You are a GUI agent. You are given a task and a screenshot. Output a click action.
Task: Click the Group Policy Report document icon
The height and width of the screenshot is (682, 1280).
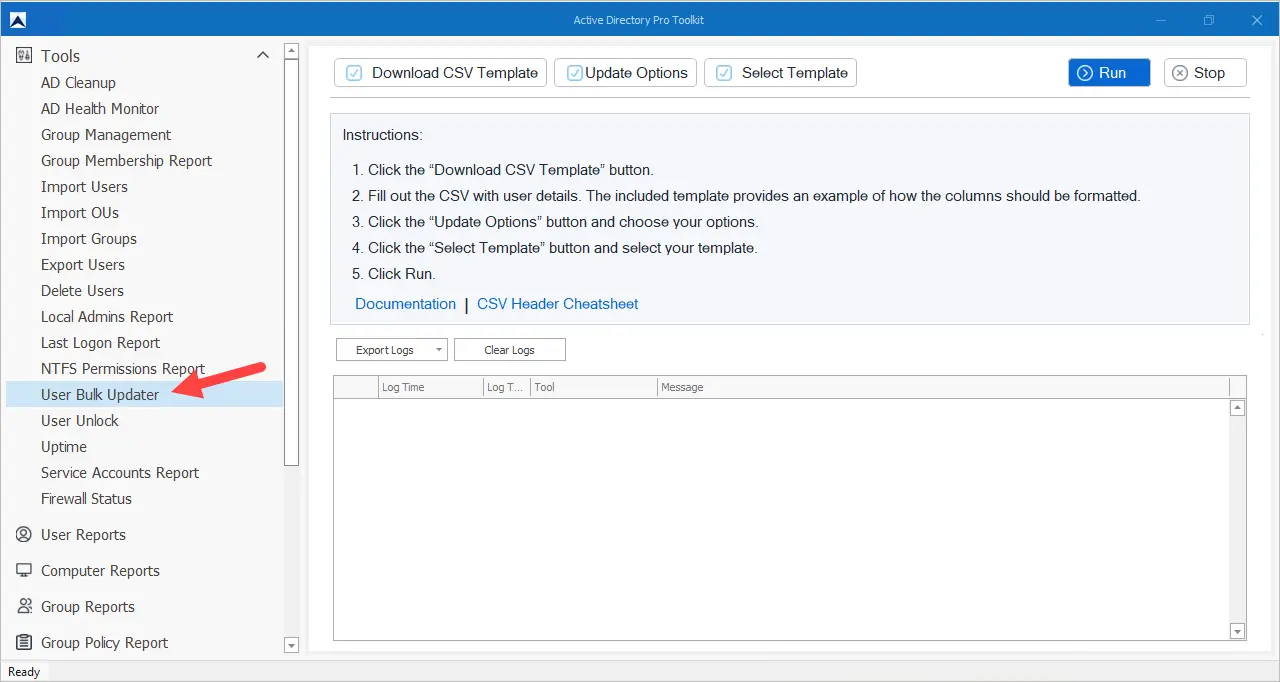coord(24,643)
